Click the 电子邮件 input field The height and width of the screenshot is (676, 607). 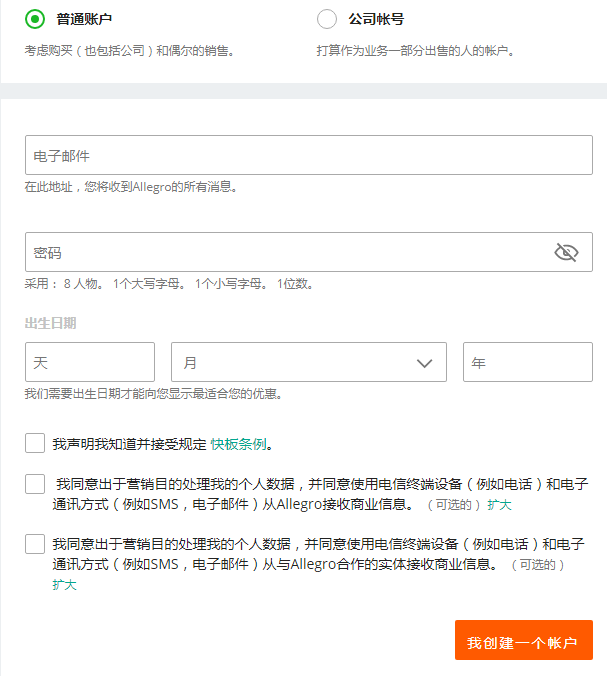pyautogui.click(x=308, y=156)
